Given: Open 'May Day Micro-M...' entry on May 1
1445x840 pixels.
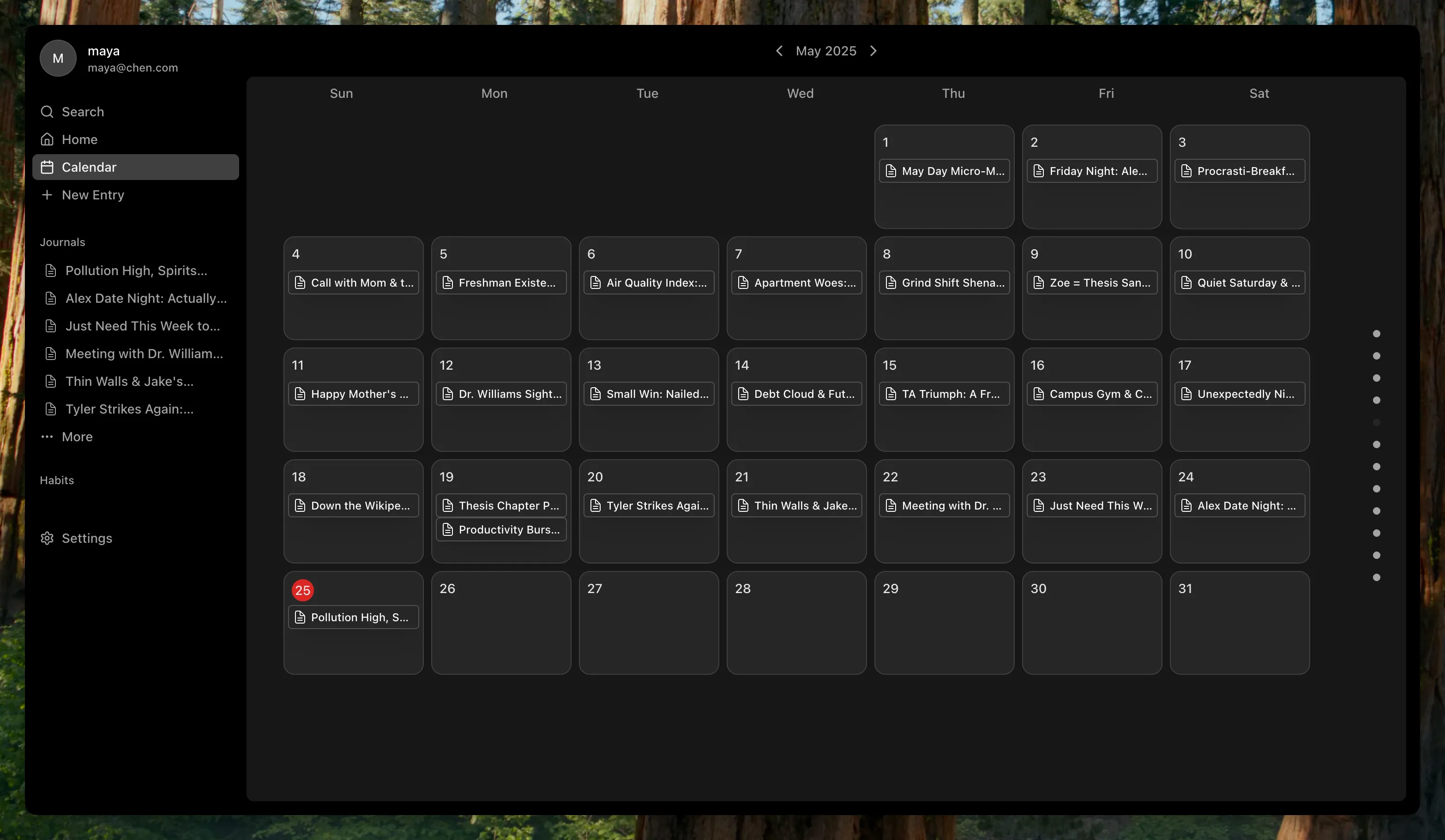Looking at the screenshot, I should (944, 171).
